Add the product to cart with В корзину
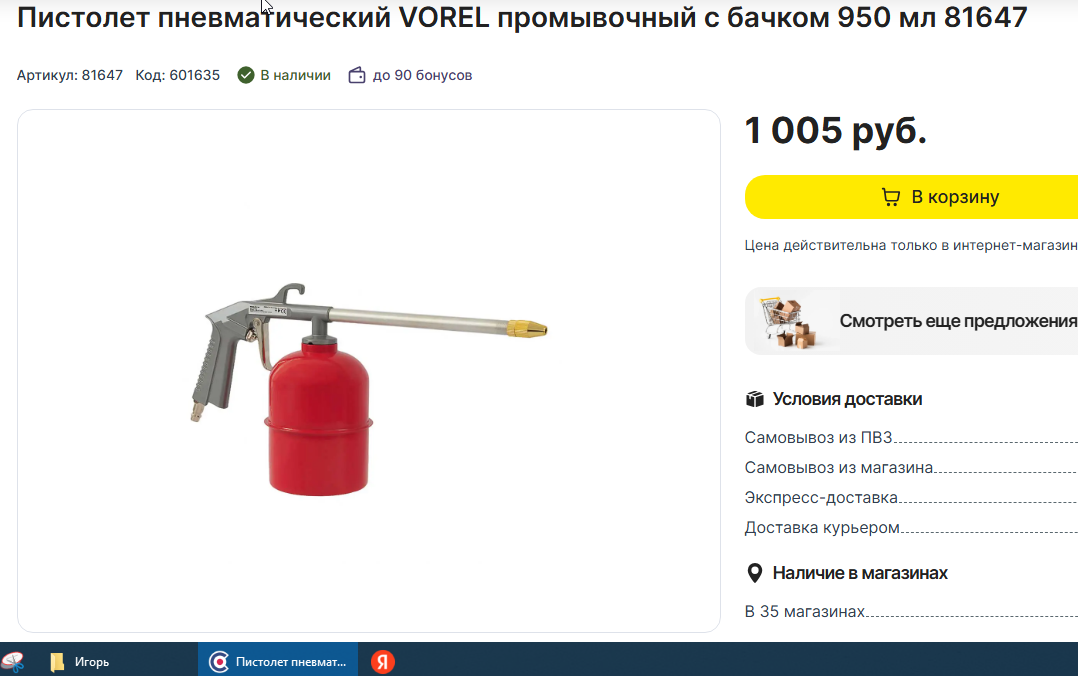1078x676 pixels. (912, 197)
